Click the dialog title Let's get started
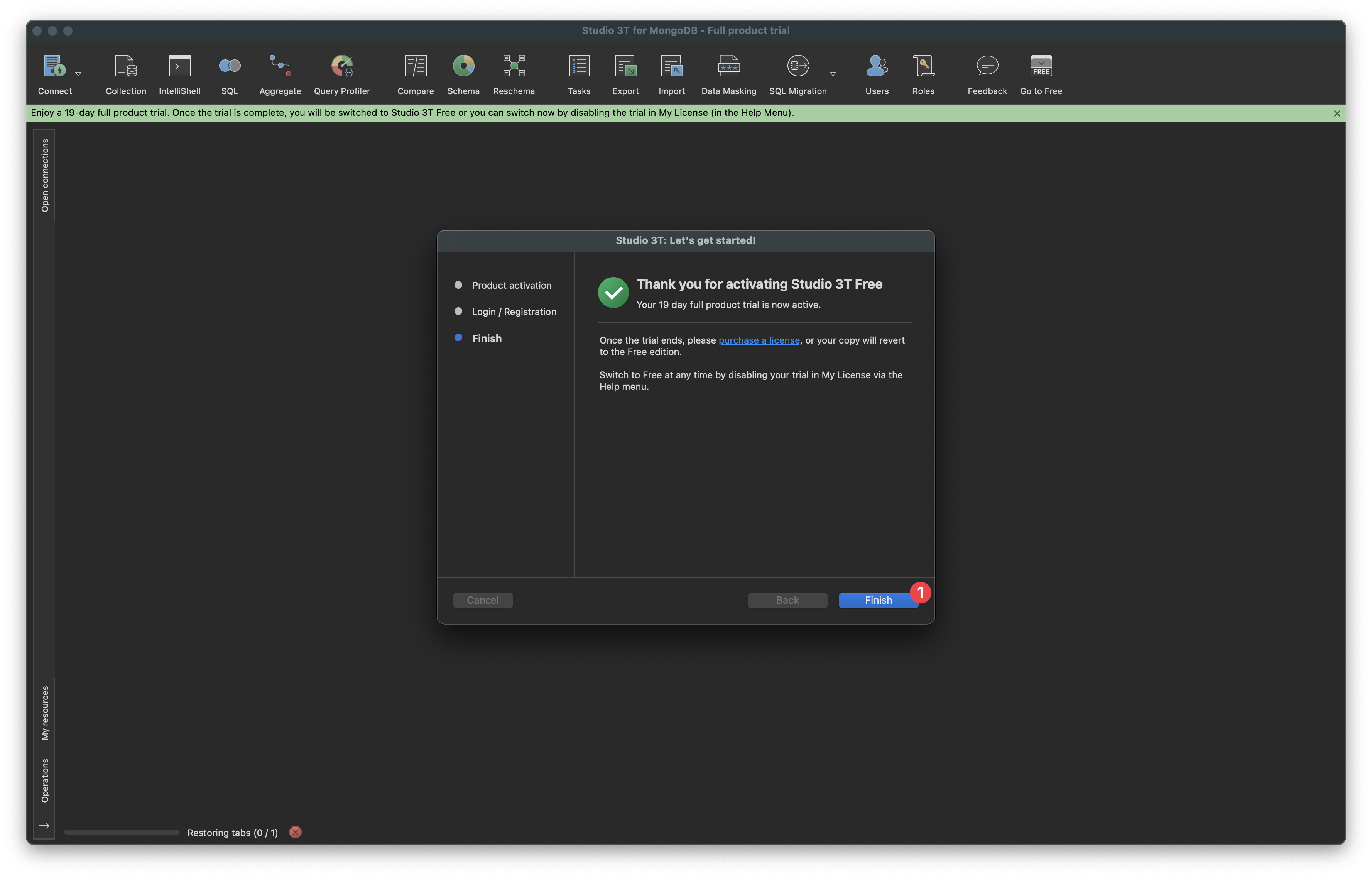This screenshot has height=877, width=1372. pyautogui.click(x=686, y=240)
